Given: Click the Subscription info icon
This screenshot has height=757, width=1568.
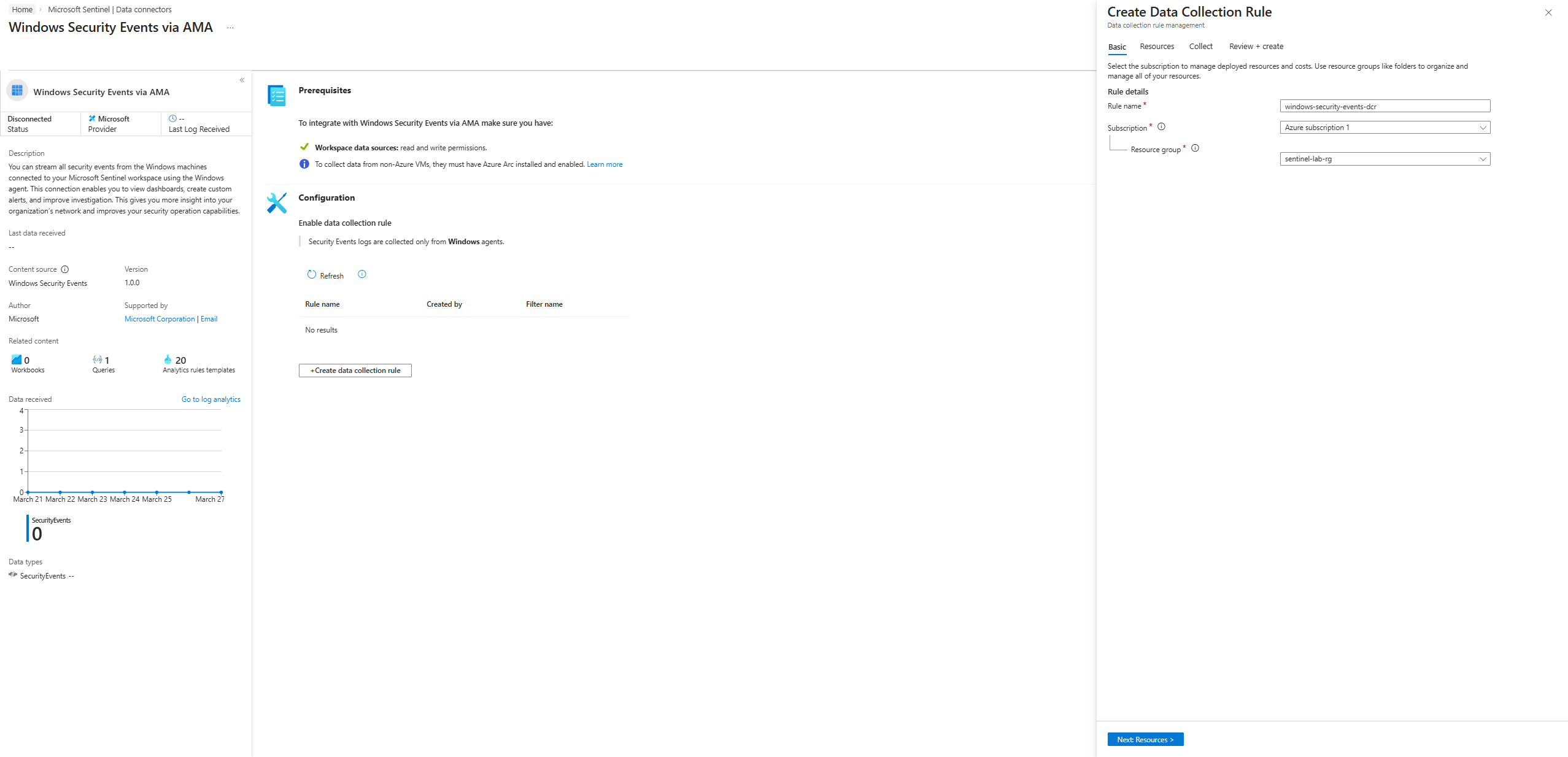Looking at the screenshot, I should 1161,127.
